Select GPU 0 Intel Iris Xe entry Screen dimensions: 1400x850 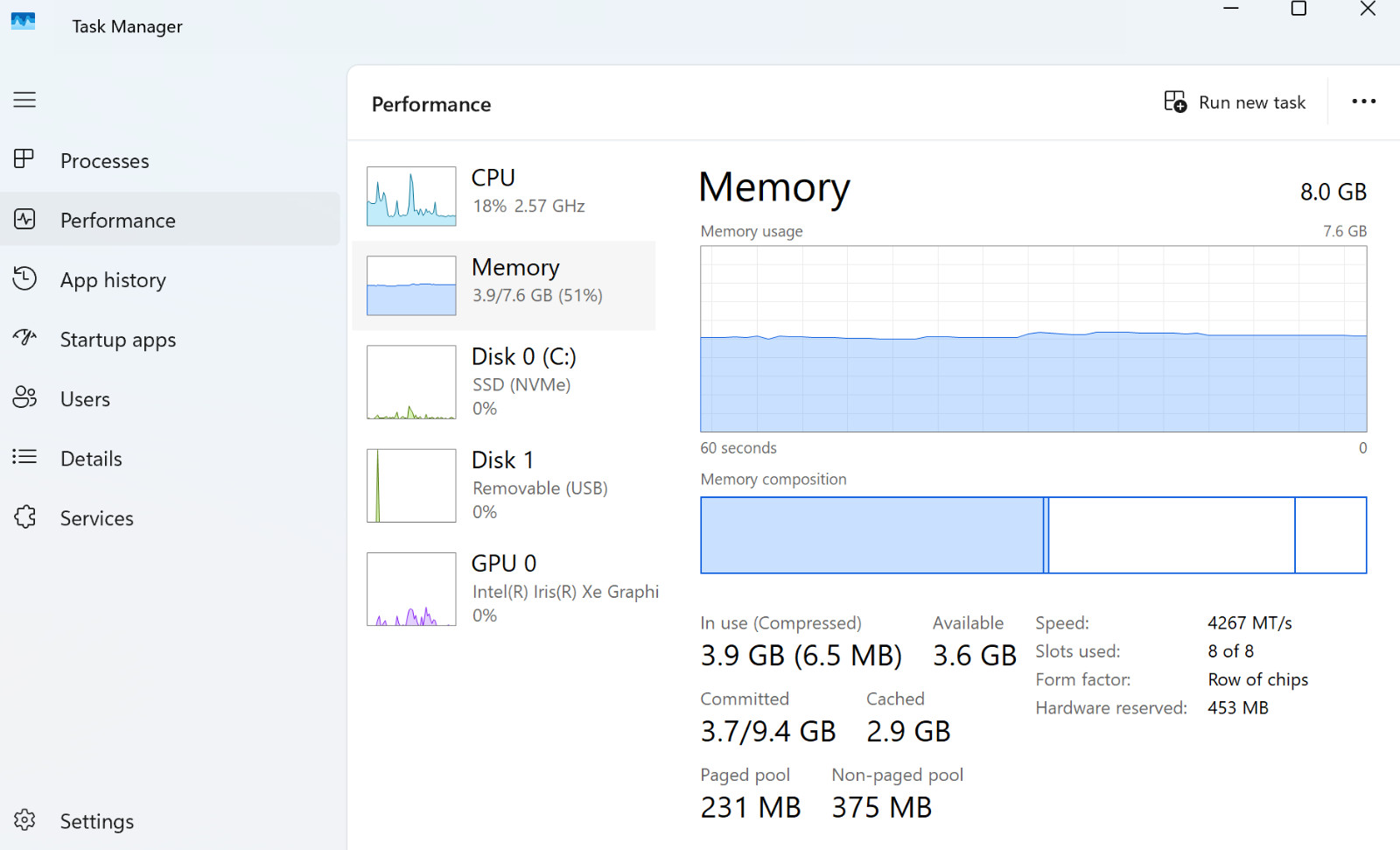point(504,588)
